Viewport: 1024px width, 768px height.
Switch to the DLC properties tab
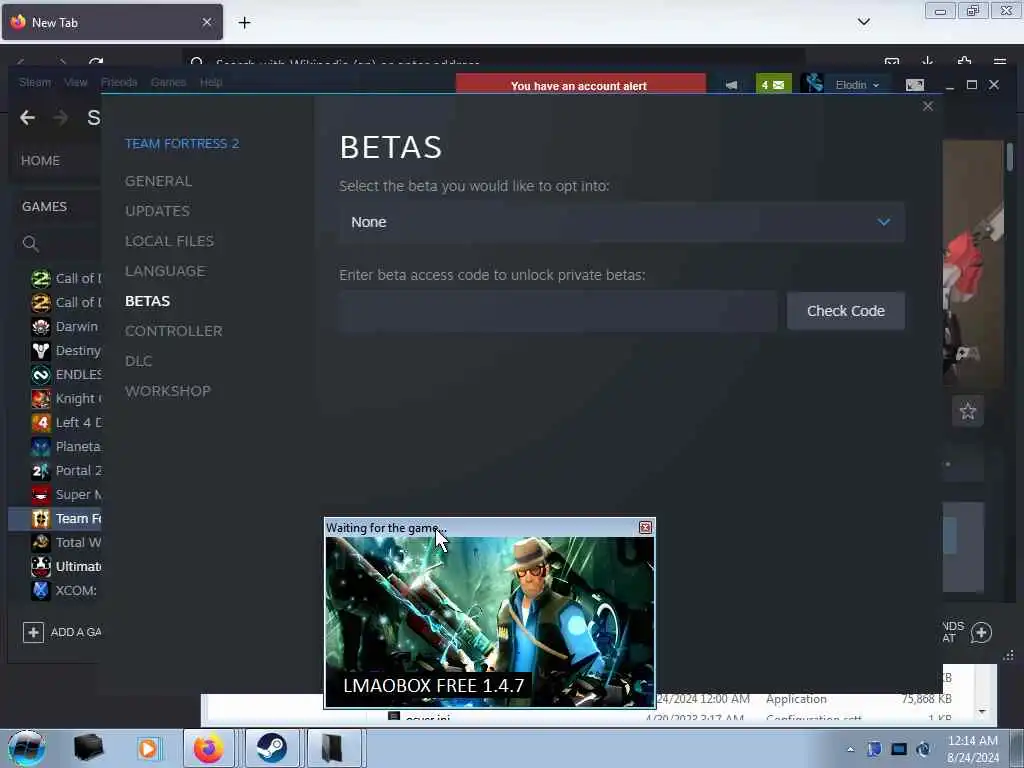click(x=138, y=361)
